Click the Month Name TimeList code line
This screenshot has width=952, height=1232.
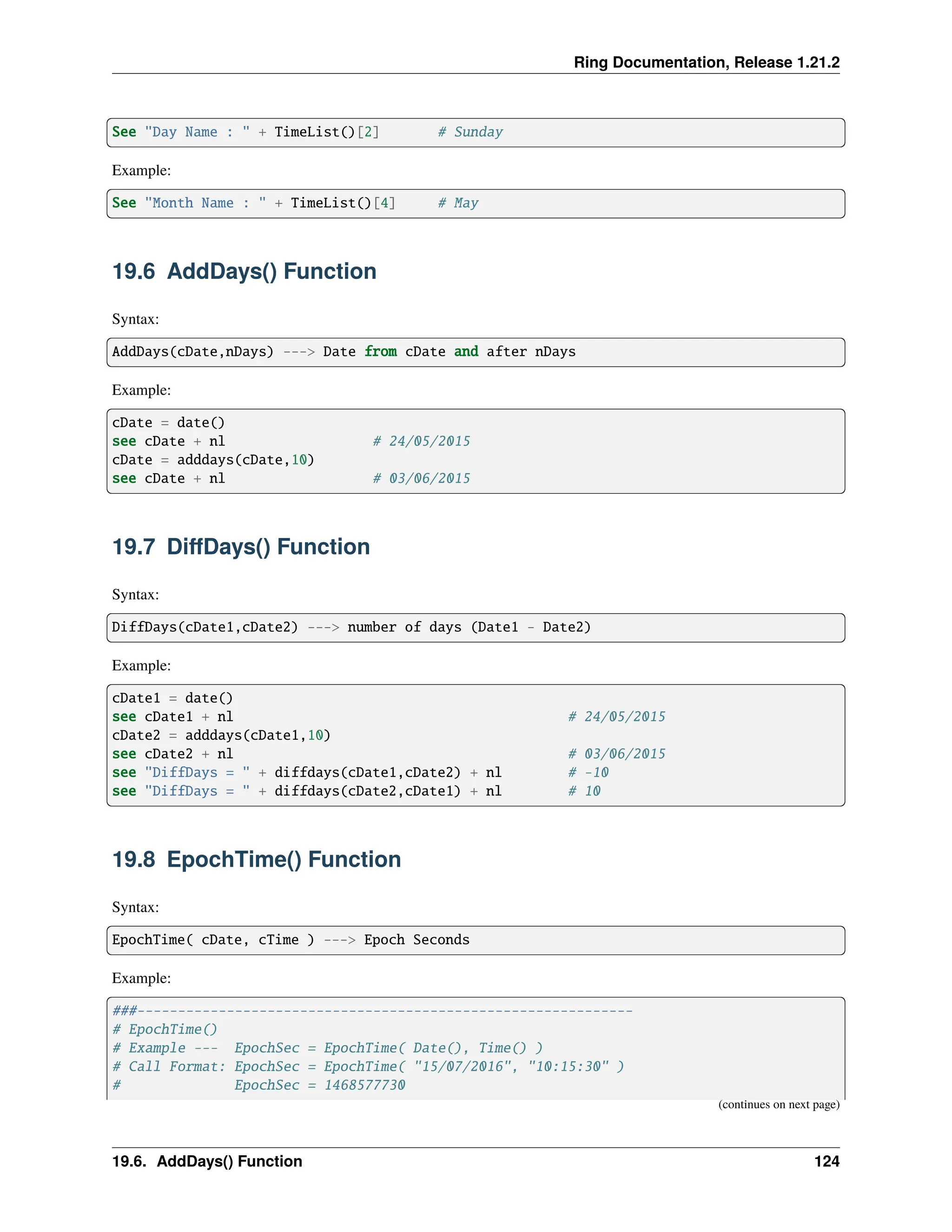pos(253,203)
